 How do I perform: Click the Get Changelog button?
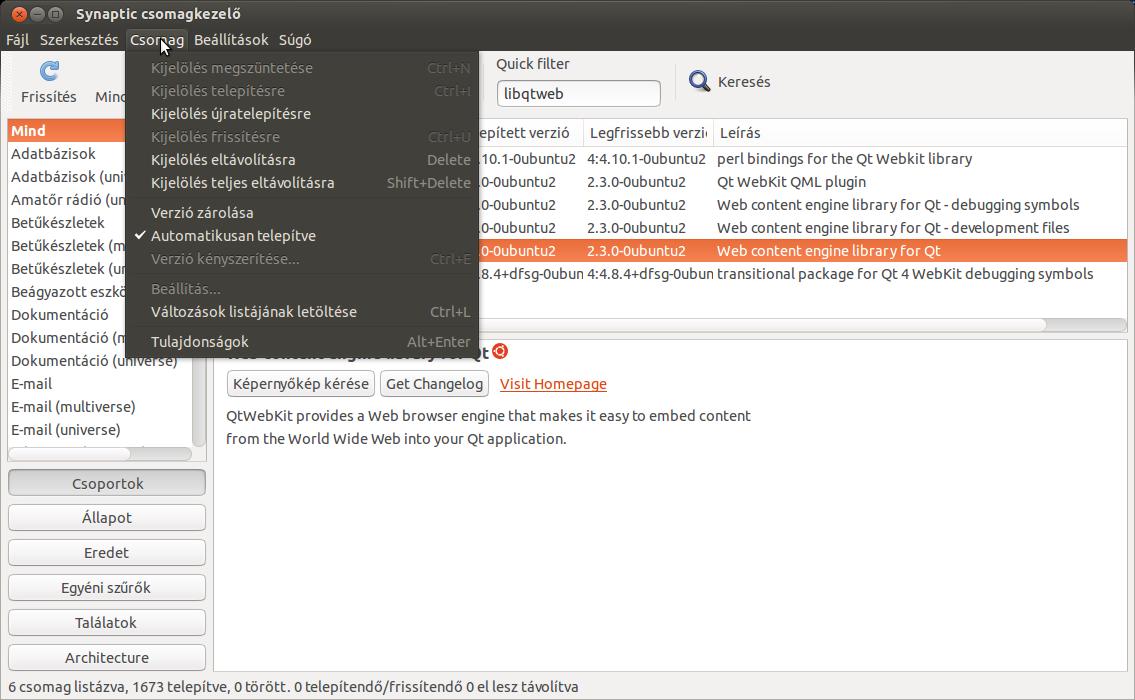[x=434, y=384]
